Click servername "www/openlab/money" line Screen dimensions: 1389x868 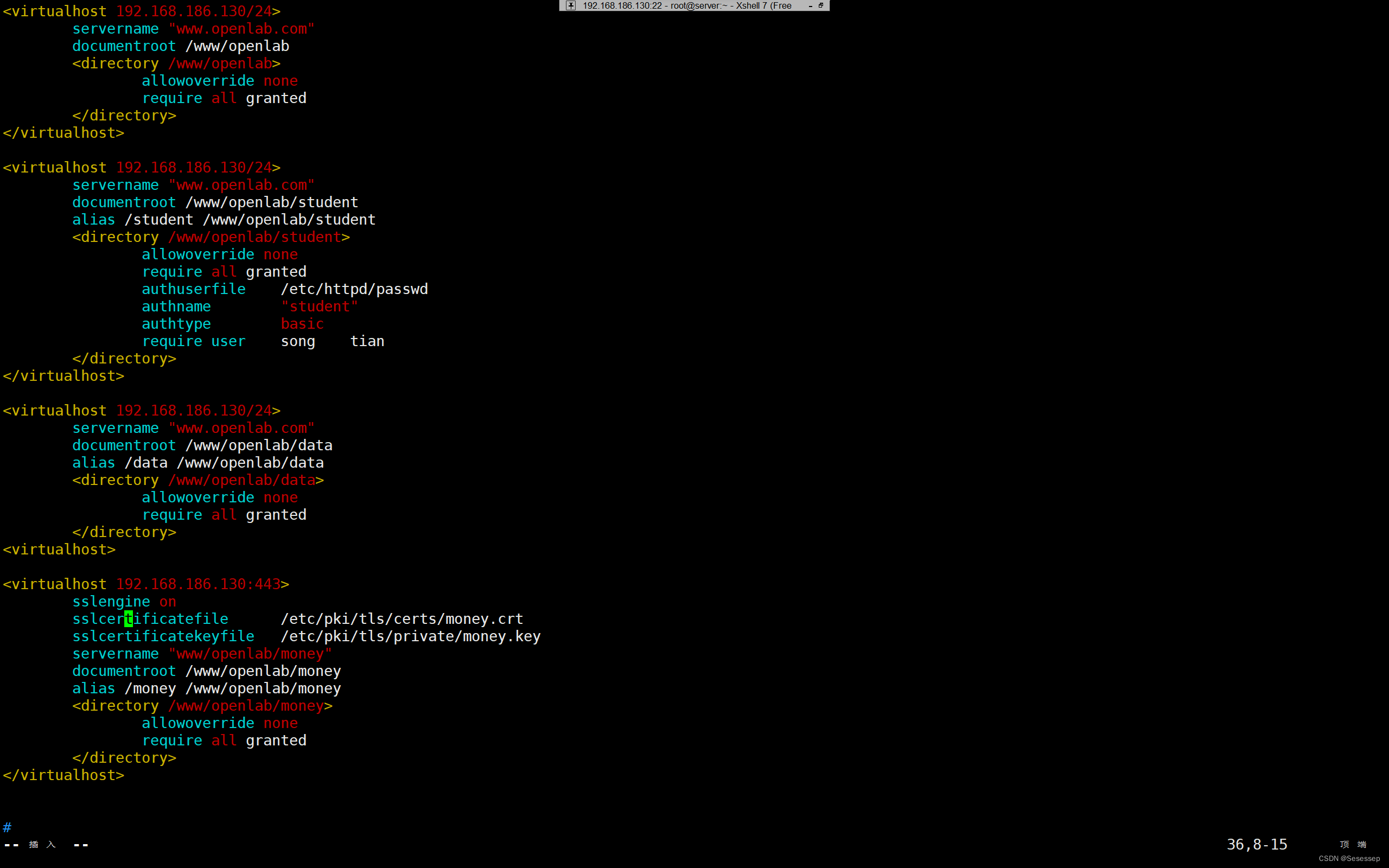click(x=202, y=654)
